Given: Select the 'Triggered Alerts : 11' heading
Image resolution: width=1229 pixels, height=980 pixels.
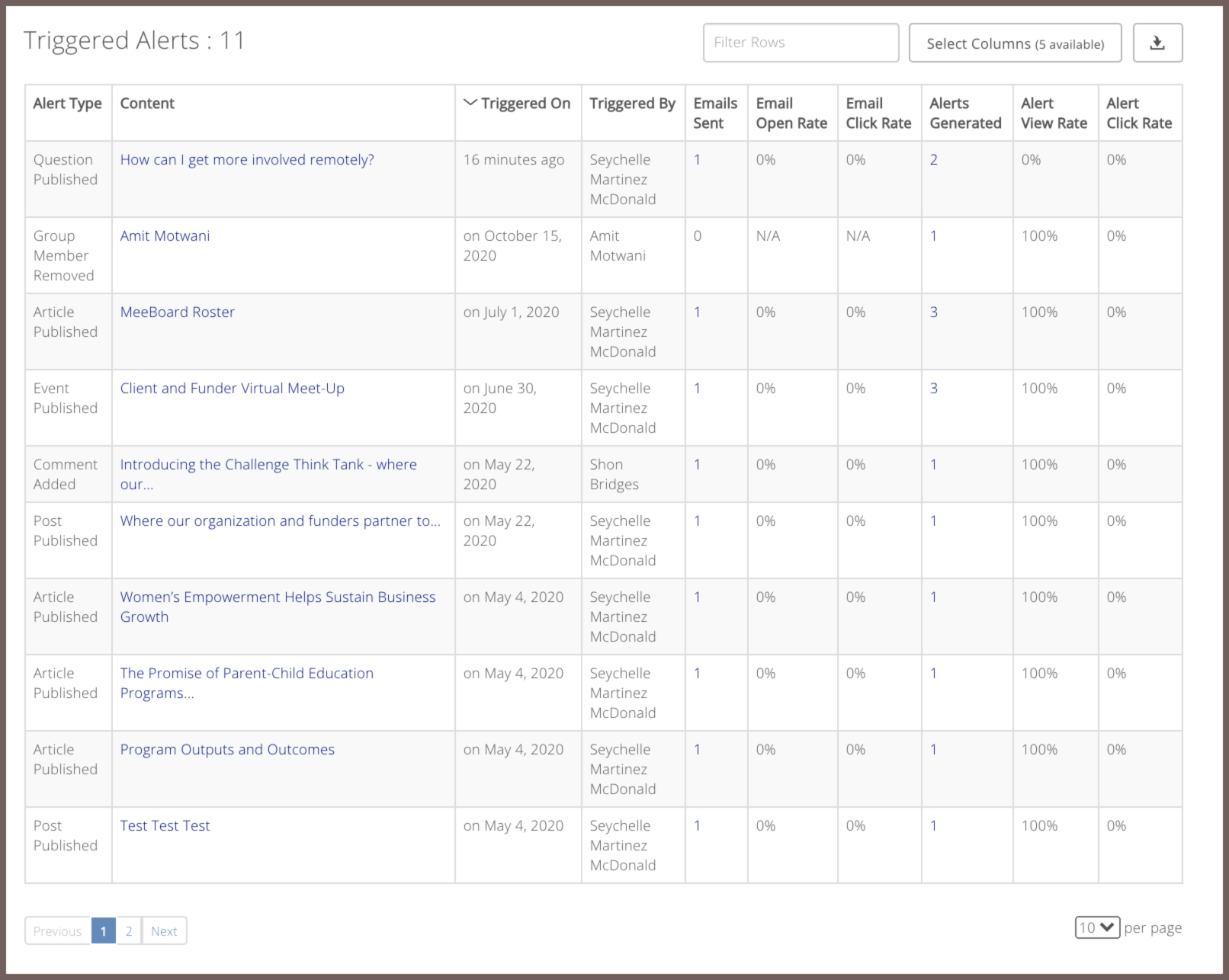Looking at the screenshot, I should (x=134, y=40).
